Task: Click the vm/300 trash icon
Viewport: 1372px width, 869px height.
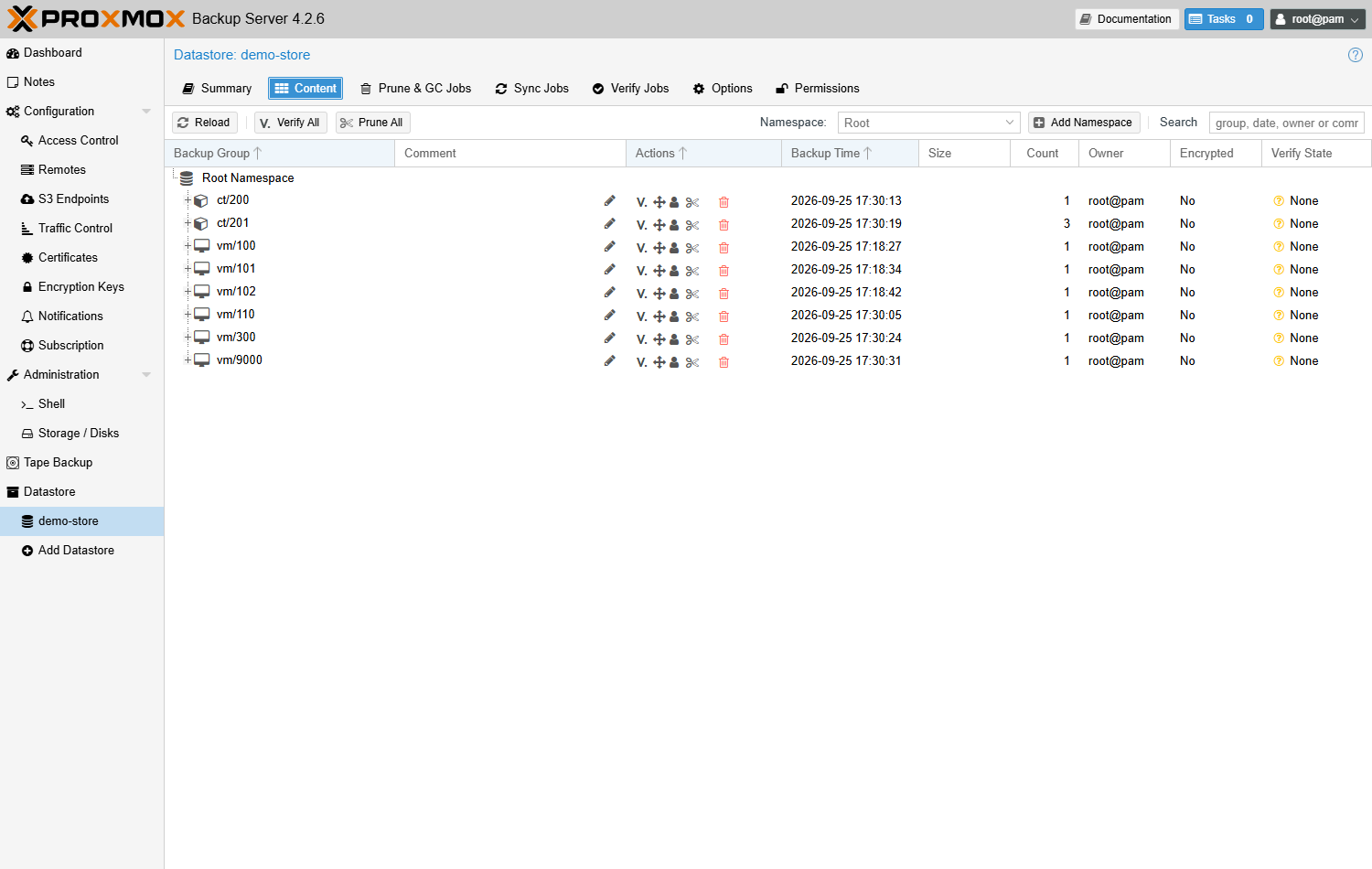Action: (724, 339)
